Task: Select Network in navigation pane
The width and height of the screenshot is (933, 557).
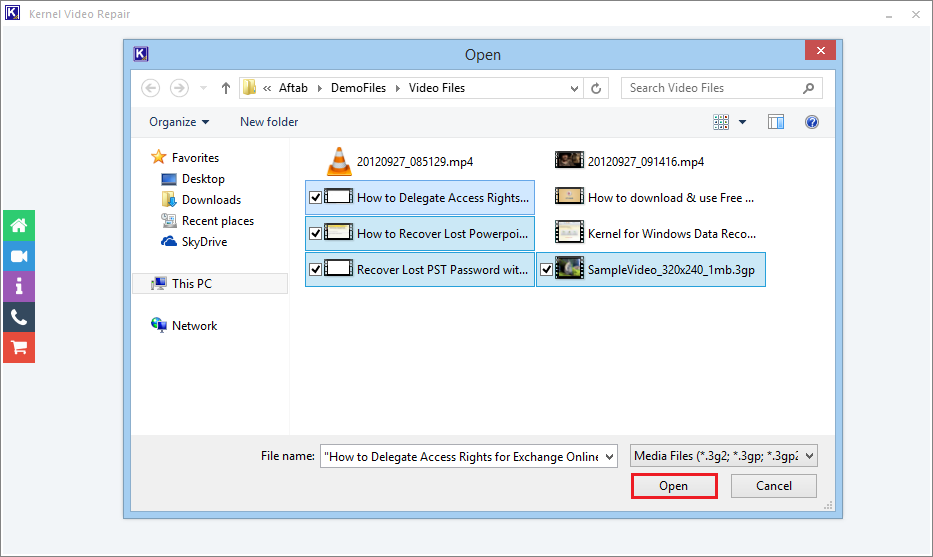Action: point(195,326)
